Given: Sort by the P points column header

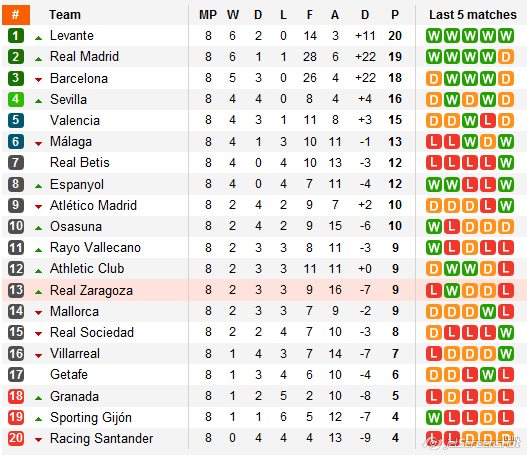Looking at the screenshot, I should click(x=395, y=15).
